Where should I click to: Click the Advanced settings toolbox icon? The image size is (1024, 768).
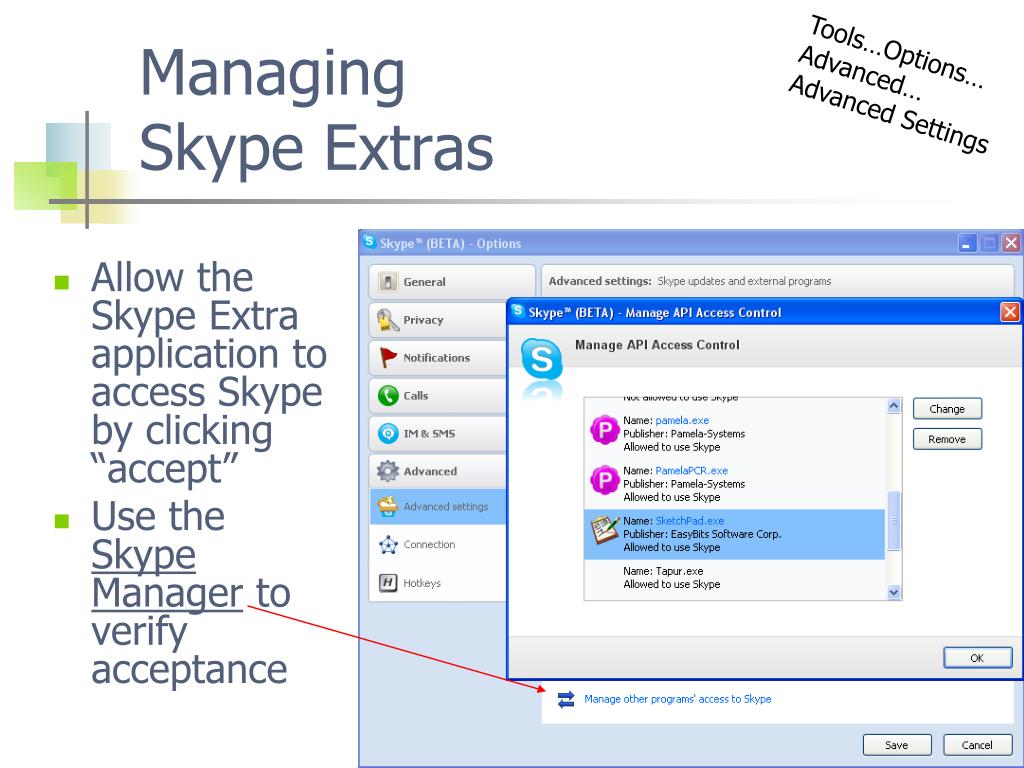pos(388,507)
